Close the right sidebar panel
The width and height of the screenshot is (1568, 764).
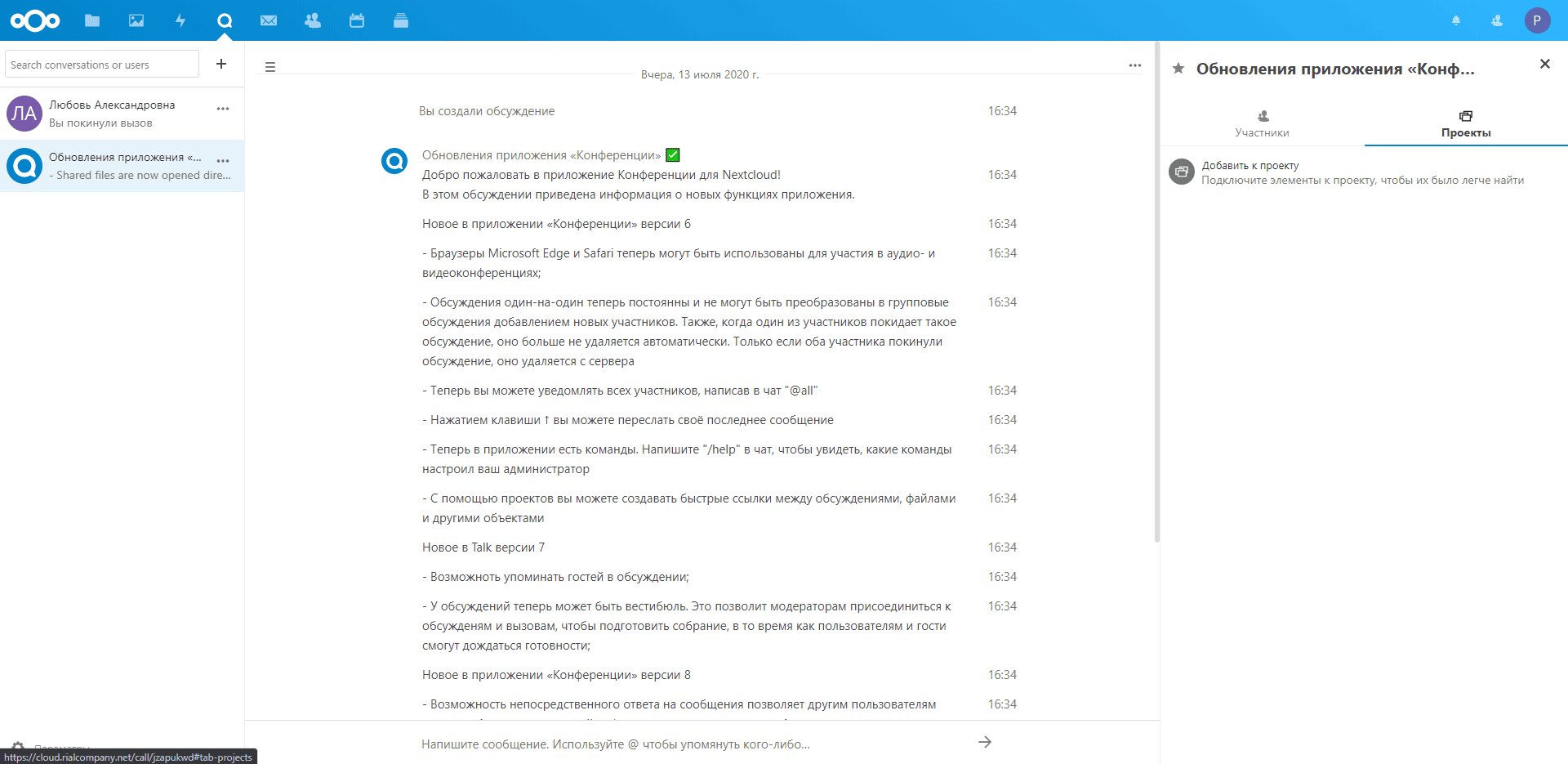click(x=1545, y=64)
